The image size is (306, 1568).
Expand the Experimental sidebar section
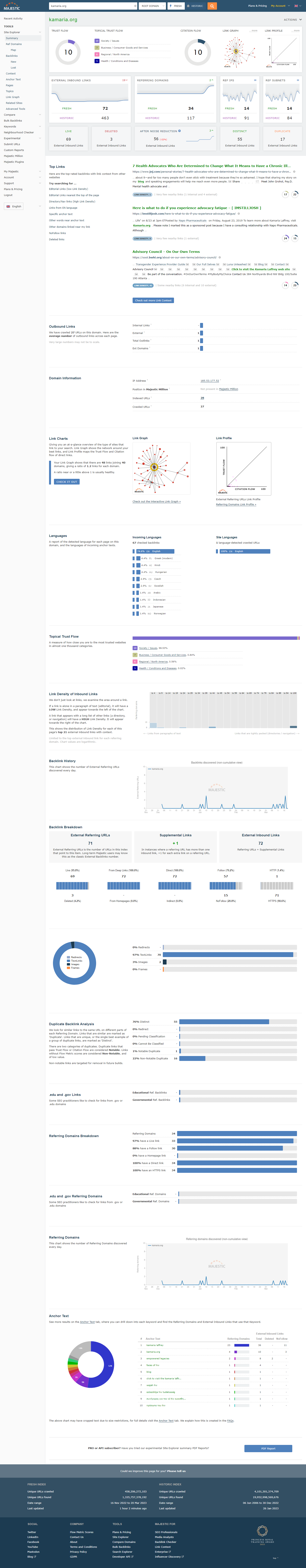click(x=40, y=138)
